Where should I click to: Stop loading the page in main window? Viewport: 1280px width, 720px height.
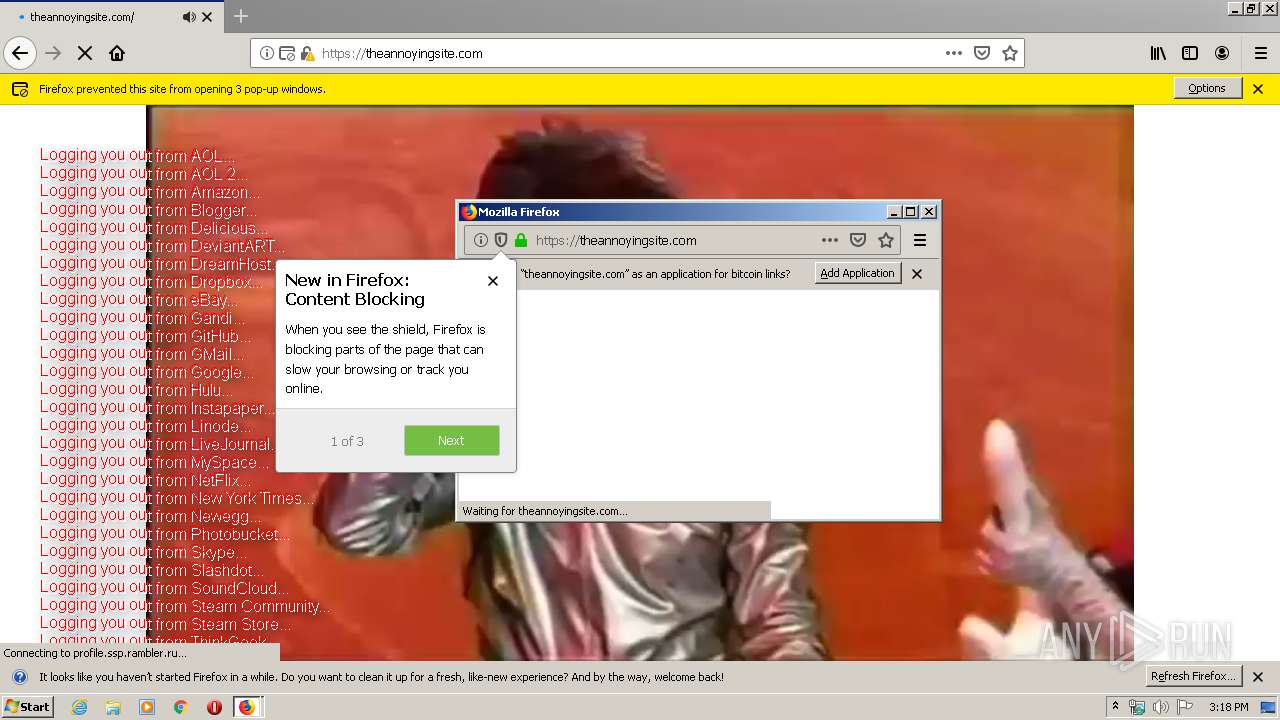85,53
